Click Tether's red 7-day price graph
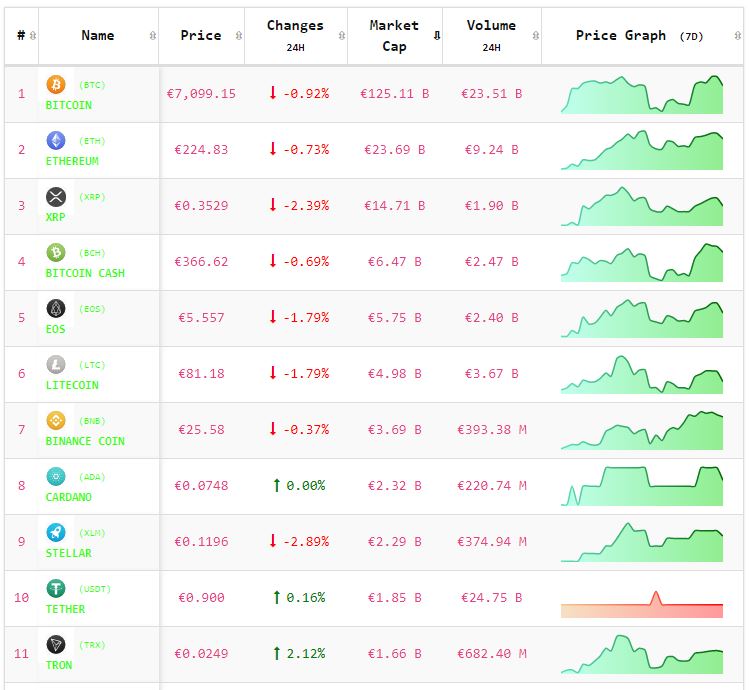The height and width of the screenshot is (690, 752). (641, 604)
